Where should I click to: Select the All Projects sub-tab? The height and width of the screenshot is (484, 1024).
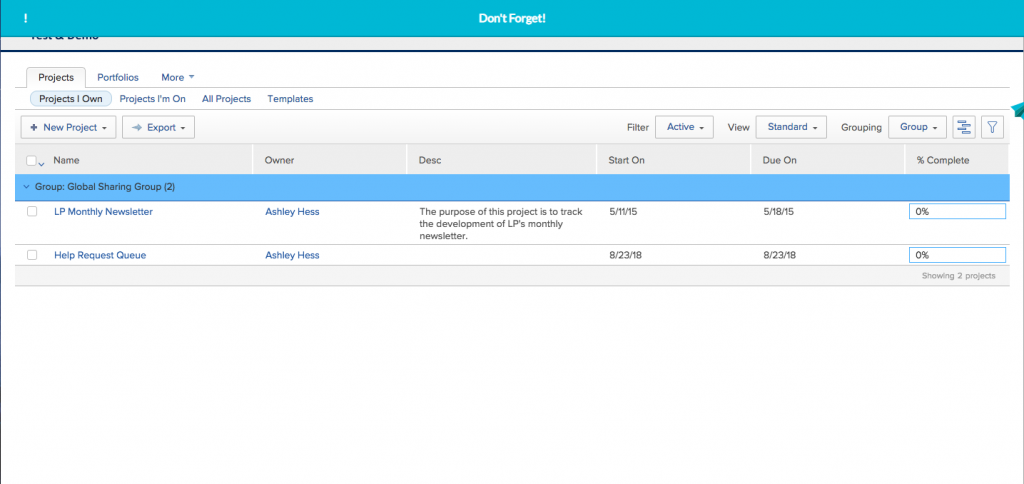click(x=226, y=99)
